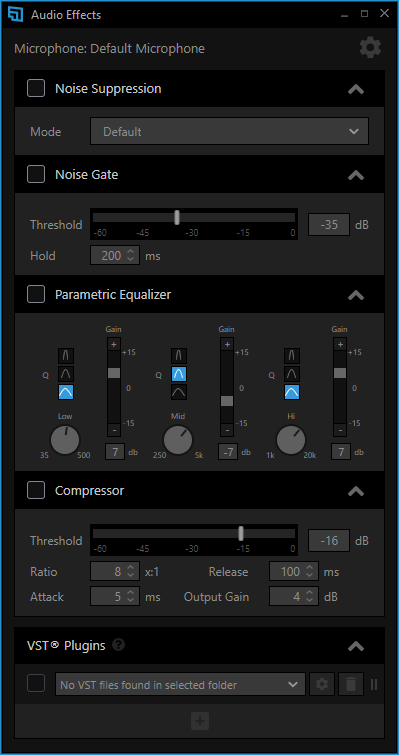Open the VST files dropdown list
Image resolution: width=399 pixels, height=755 pixels.
click(180, 684)
